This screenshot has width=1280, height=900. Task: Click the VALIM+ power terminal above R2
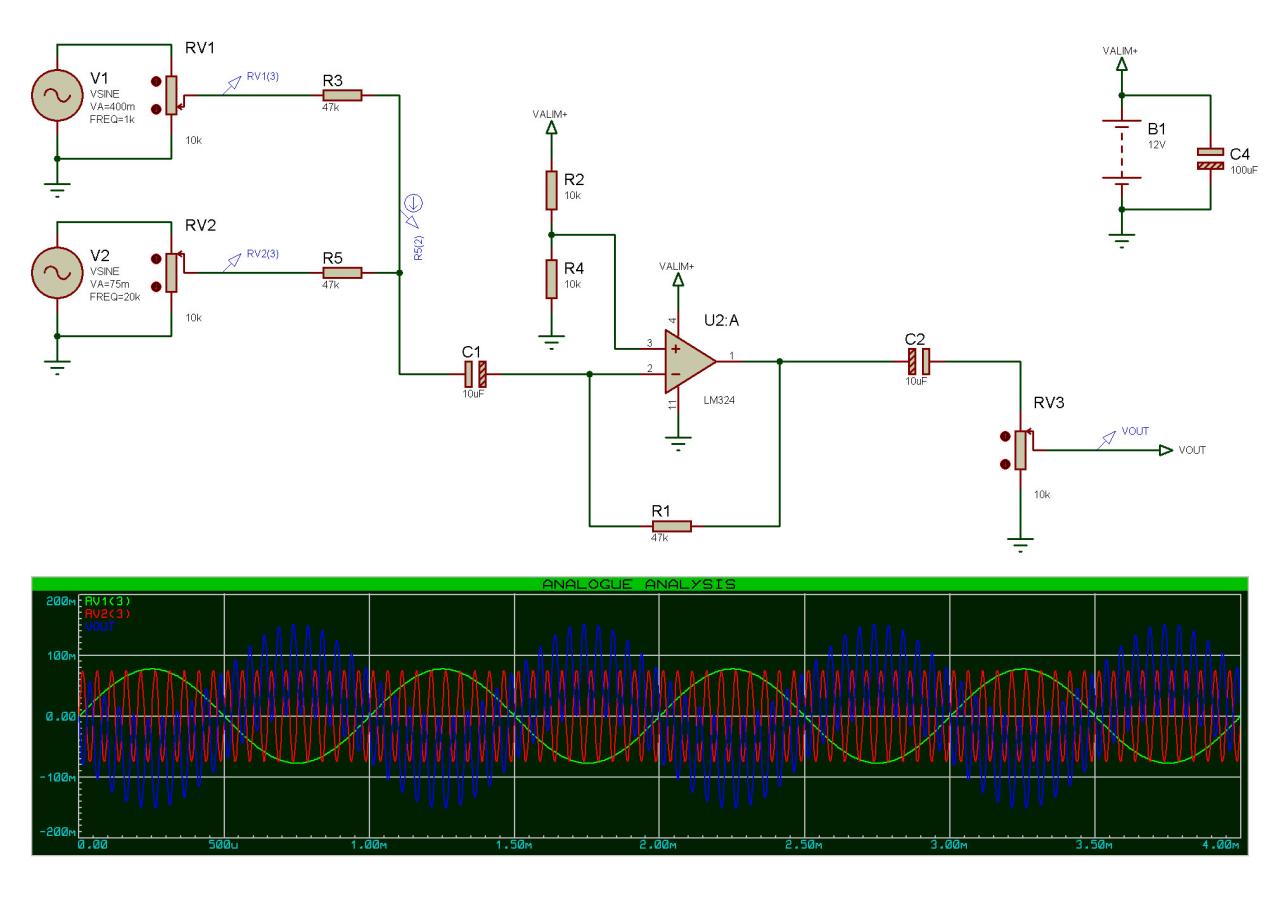tap(551, 127)
